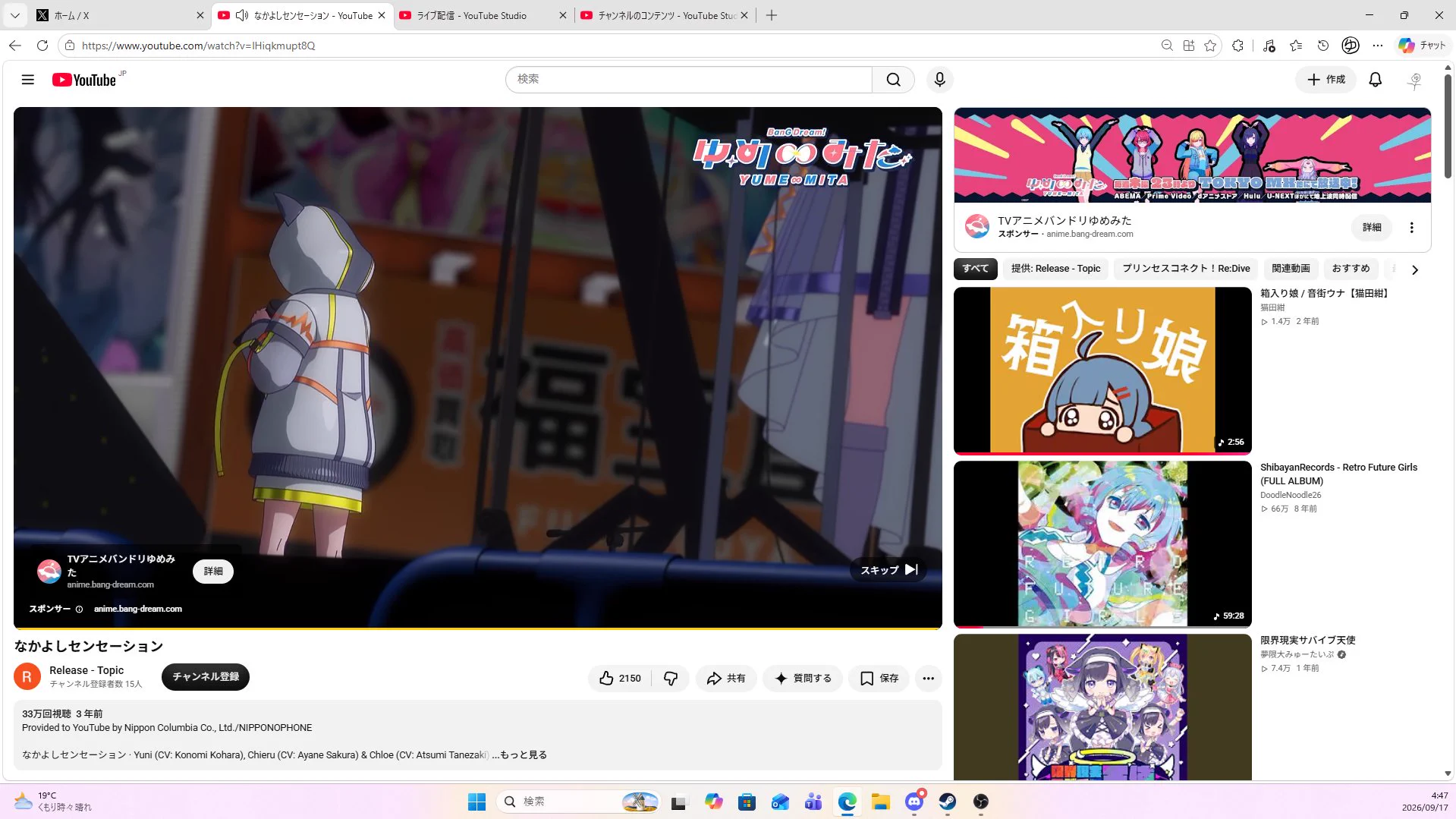
Task: Open Steam from the taskbar
Action: pyautogui.click(x=947, y=802)
